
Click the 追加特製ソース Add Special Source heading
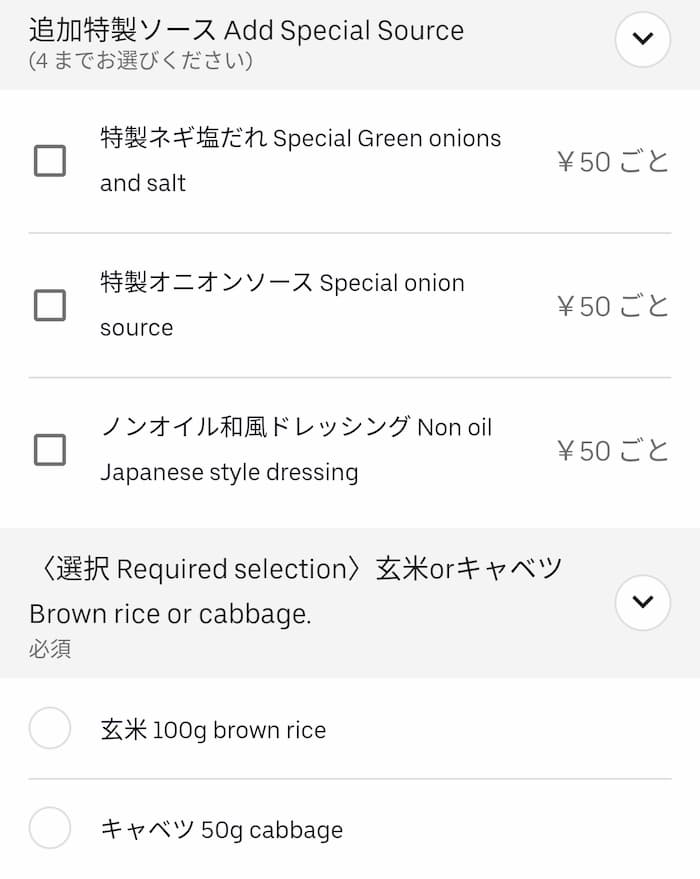(x=246, y=30)
